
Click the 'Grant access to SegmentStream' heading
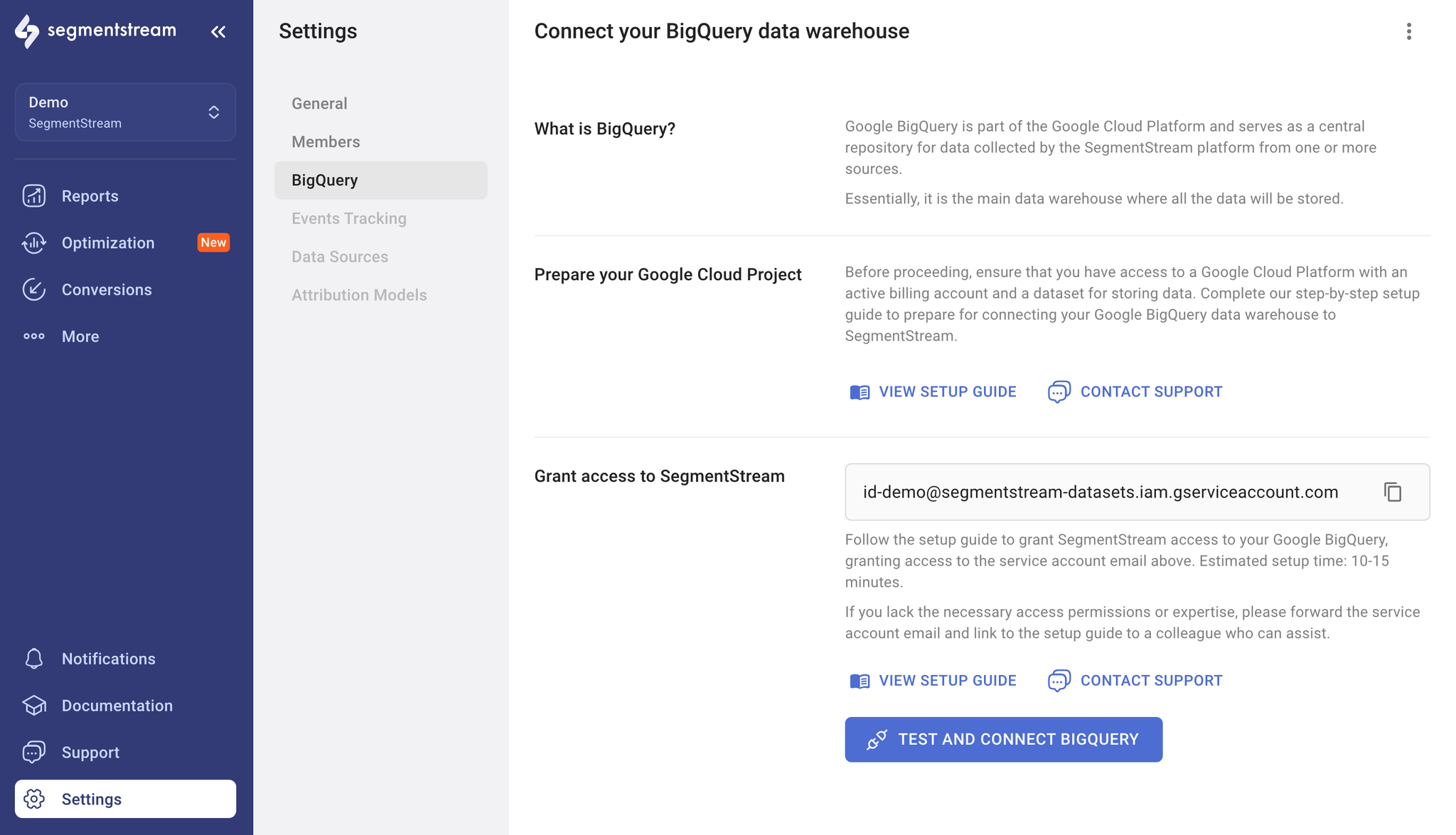(x=659, y=476)
